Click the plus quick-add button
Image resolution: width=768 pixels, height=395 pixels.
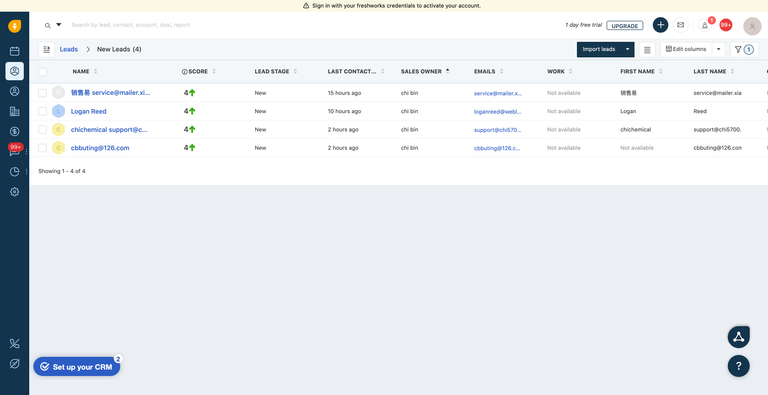point(660,25)
